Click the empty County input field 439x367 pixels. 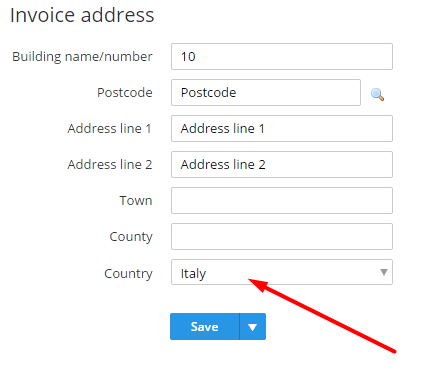[x=282, y=236]
